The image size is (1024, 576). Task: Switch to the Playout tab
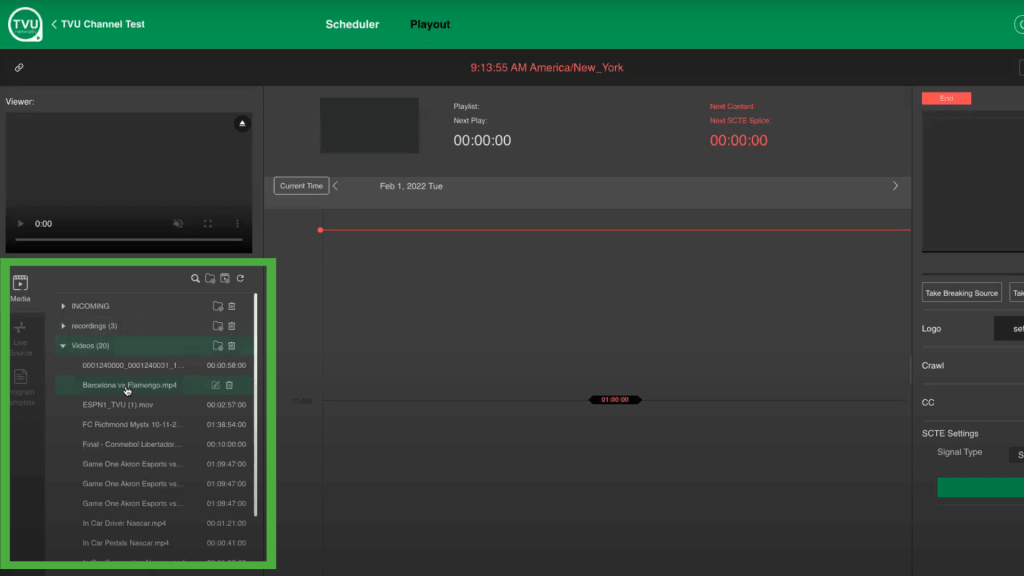[x=430, y=24]
